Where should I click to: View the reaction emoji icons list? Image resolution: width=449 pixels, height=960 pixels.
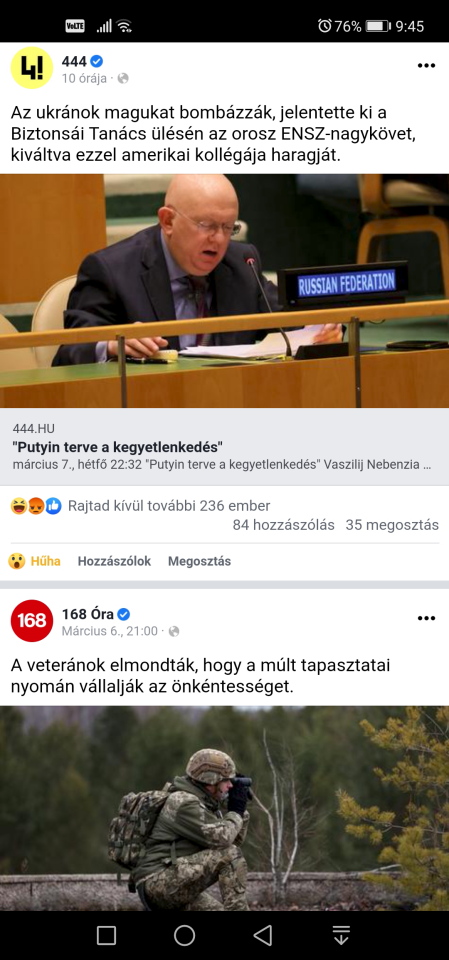[36, 506]
